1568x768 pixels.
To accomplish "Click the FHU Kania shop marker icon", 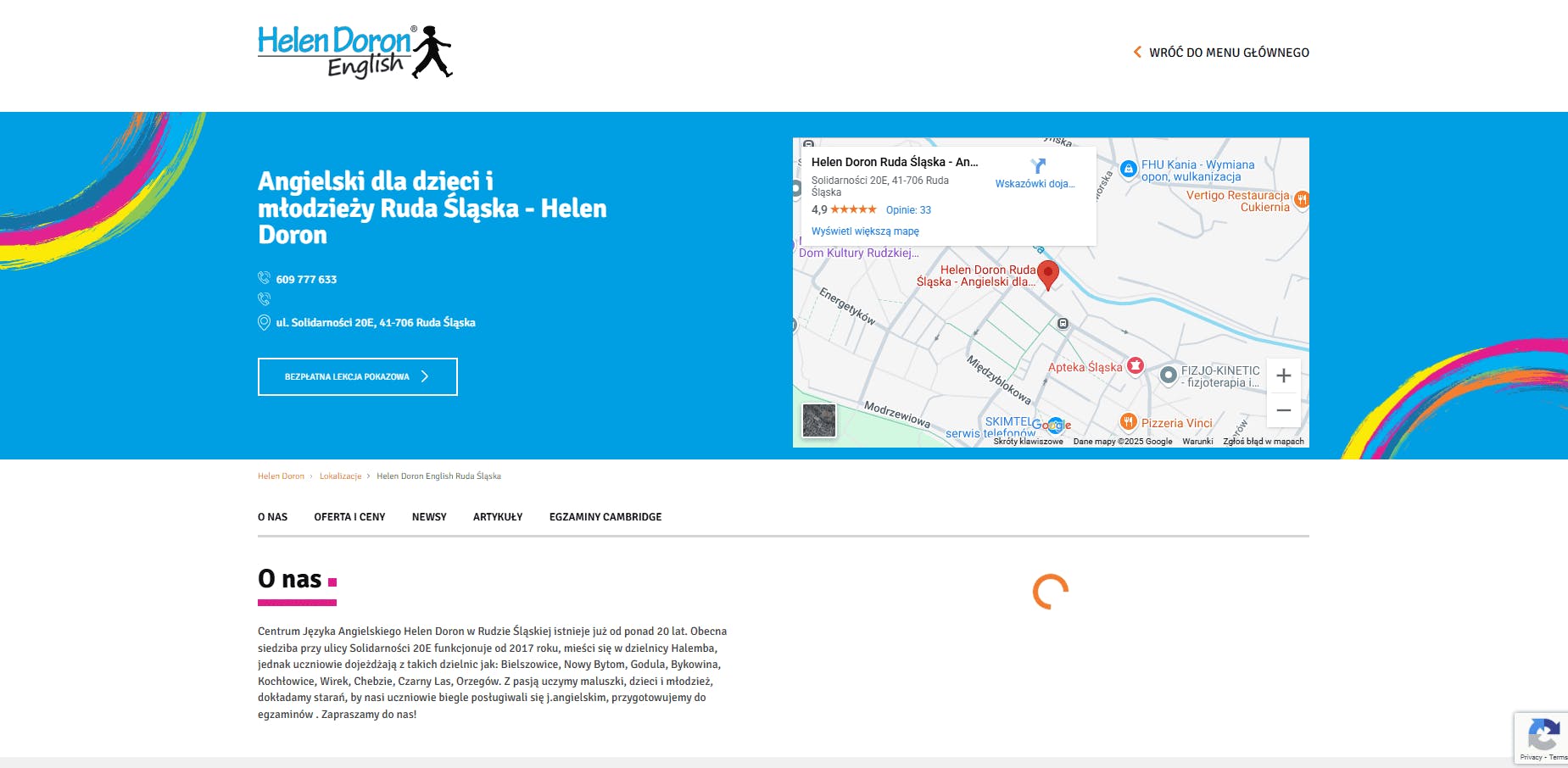I will 1128,169.
